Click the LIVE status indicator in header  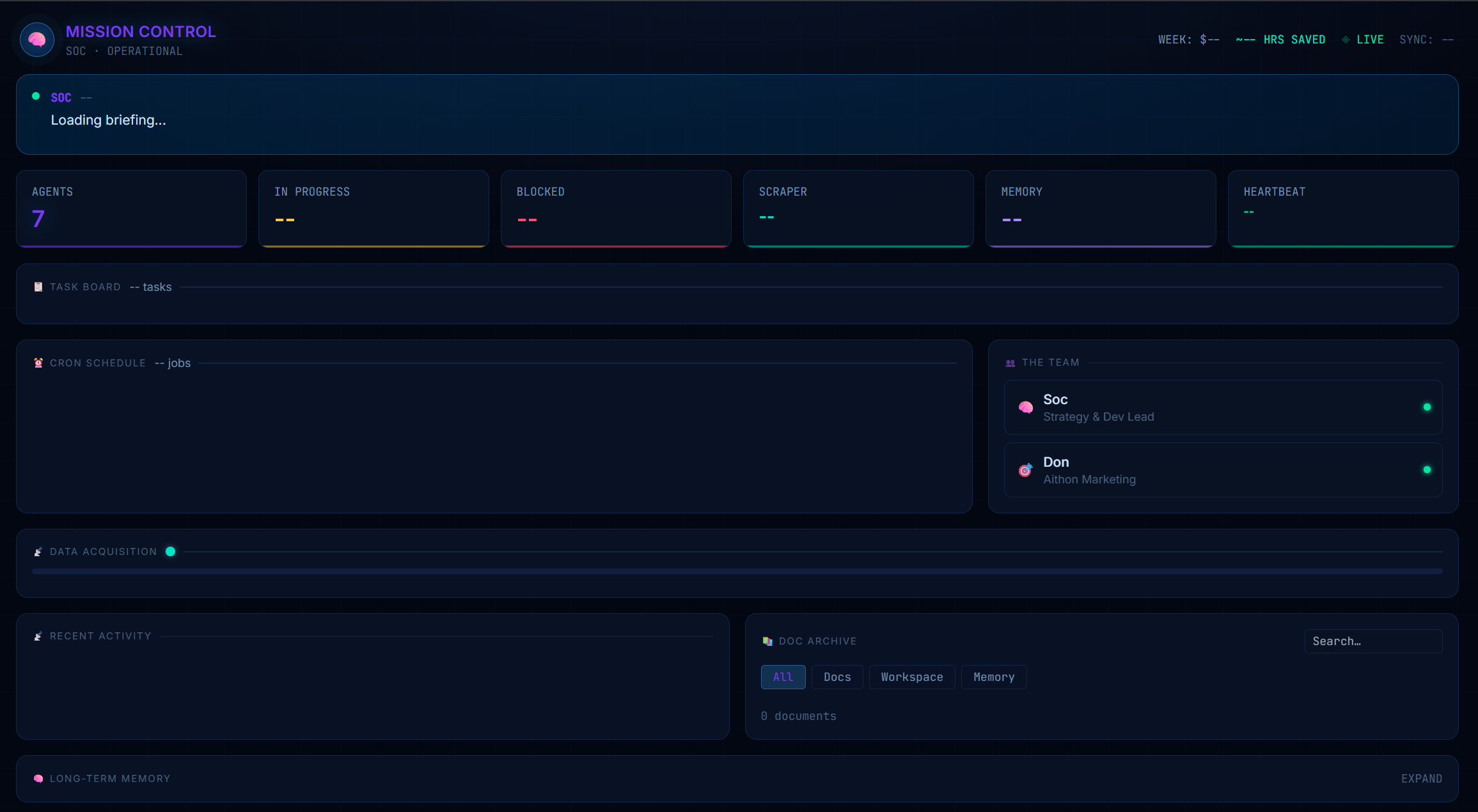click(x=1365, y=39)
